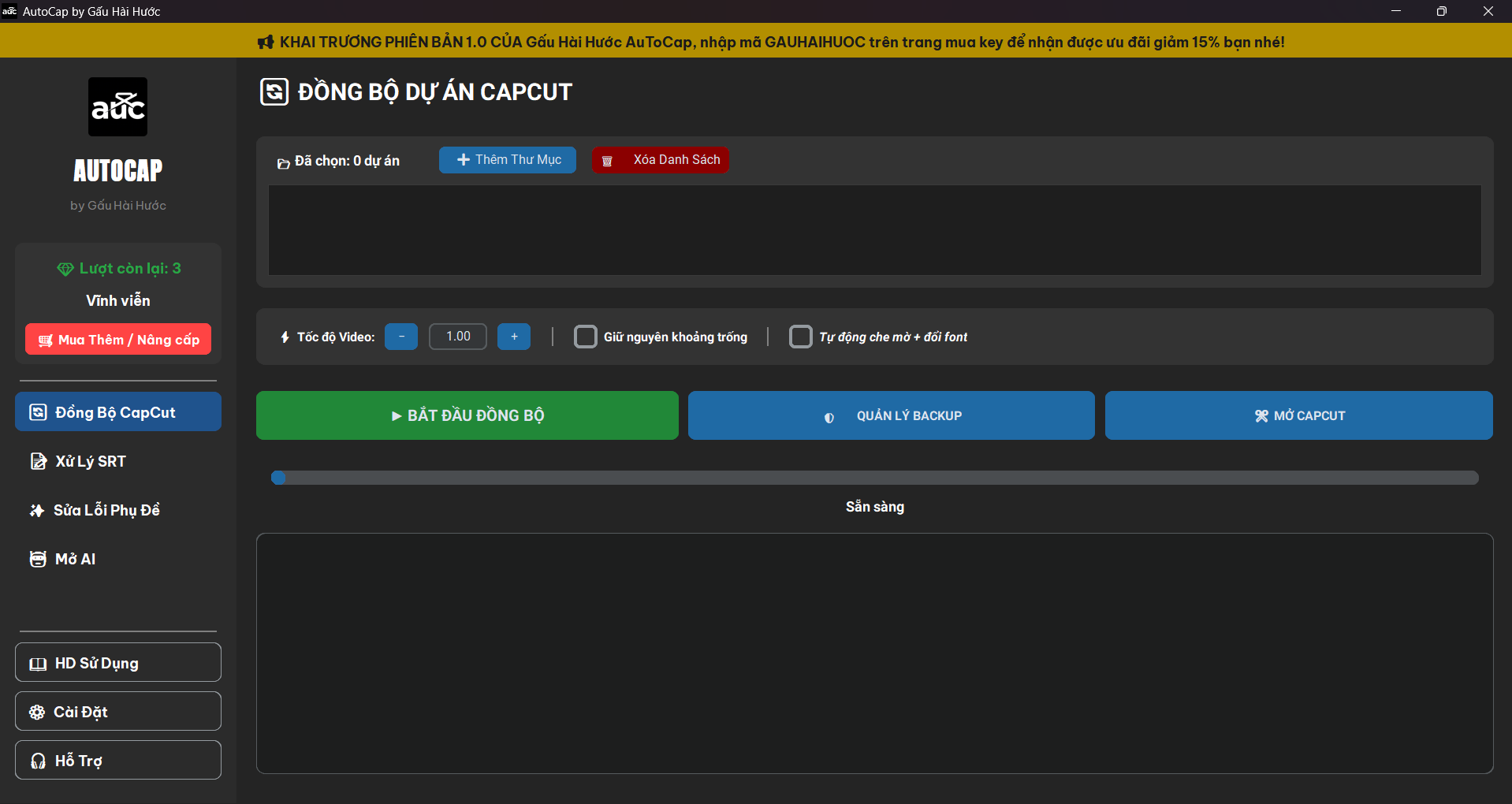Launch CapCut with MỞ CAPCUT button

[1299, 415]
